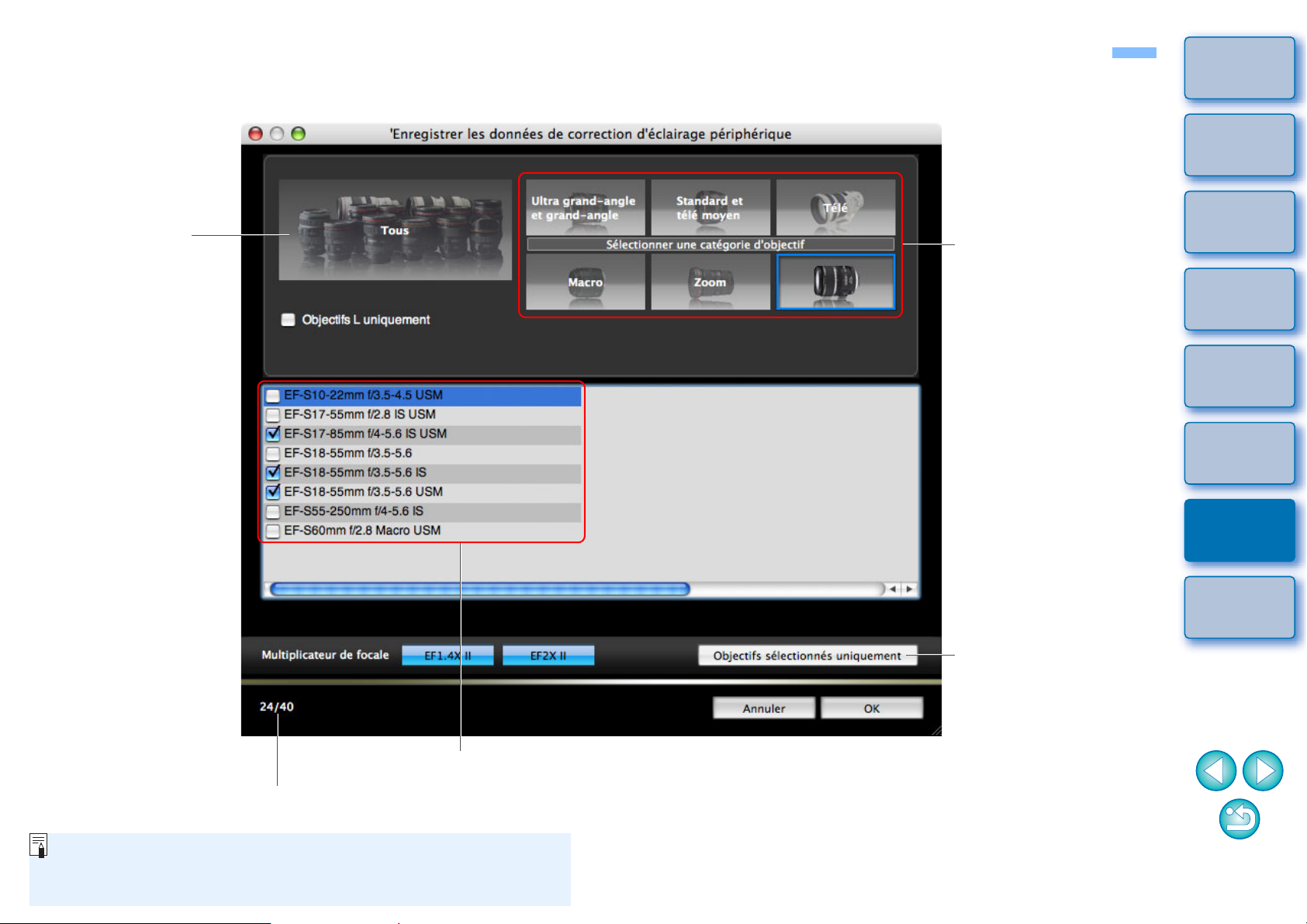Select Standard et télé moyen lens category
The height and width of the screenshot is (924, 1307).
point(710,208)
